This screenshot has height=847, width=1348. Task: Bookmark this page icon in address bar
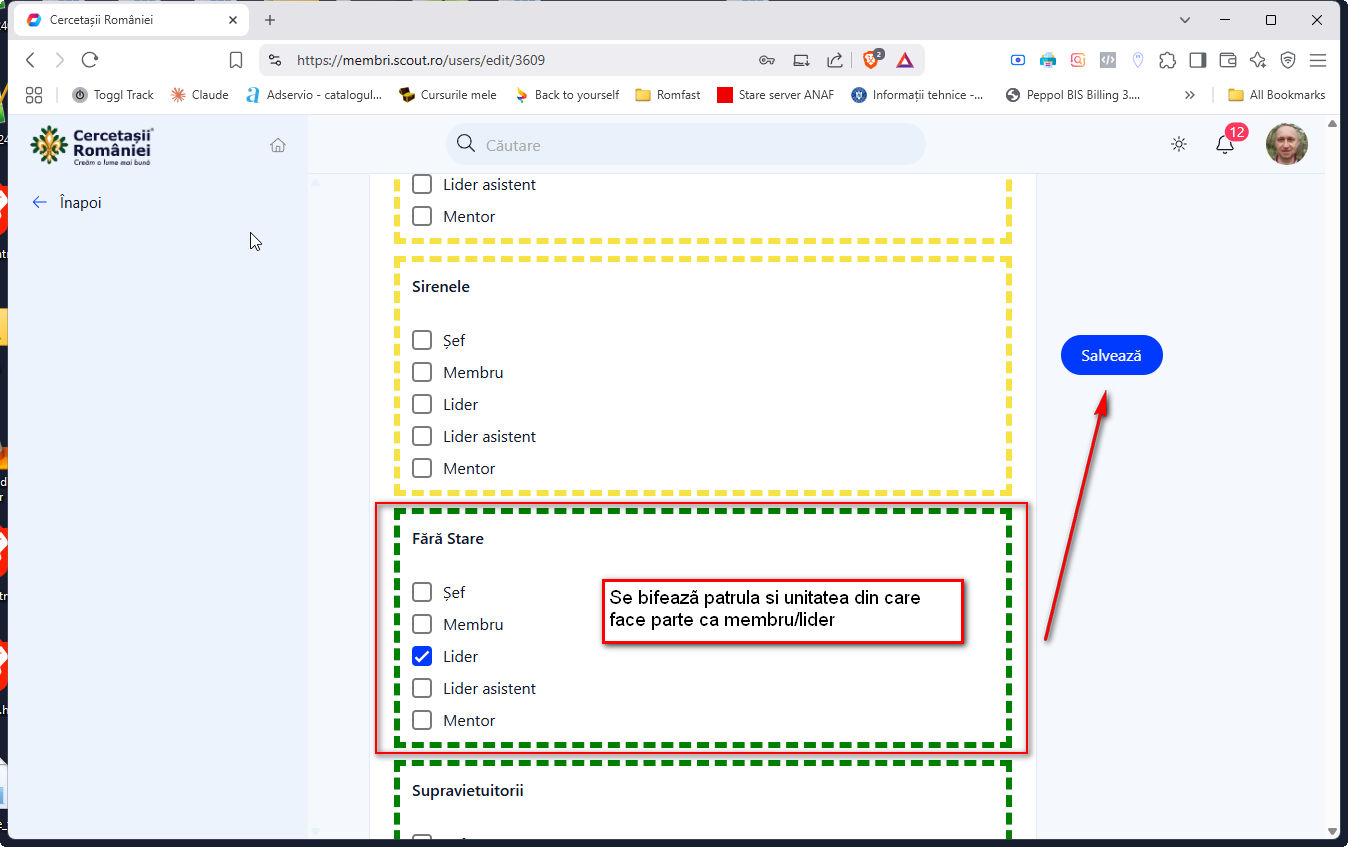pyautogui.click(x=236, y=60)
